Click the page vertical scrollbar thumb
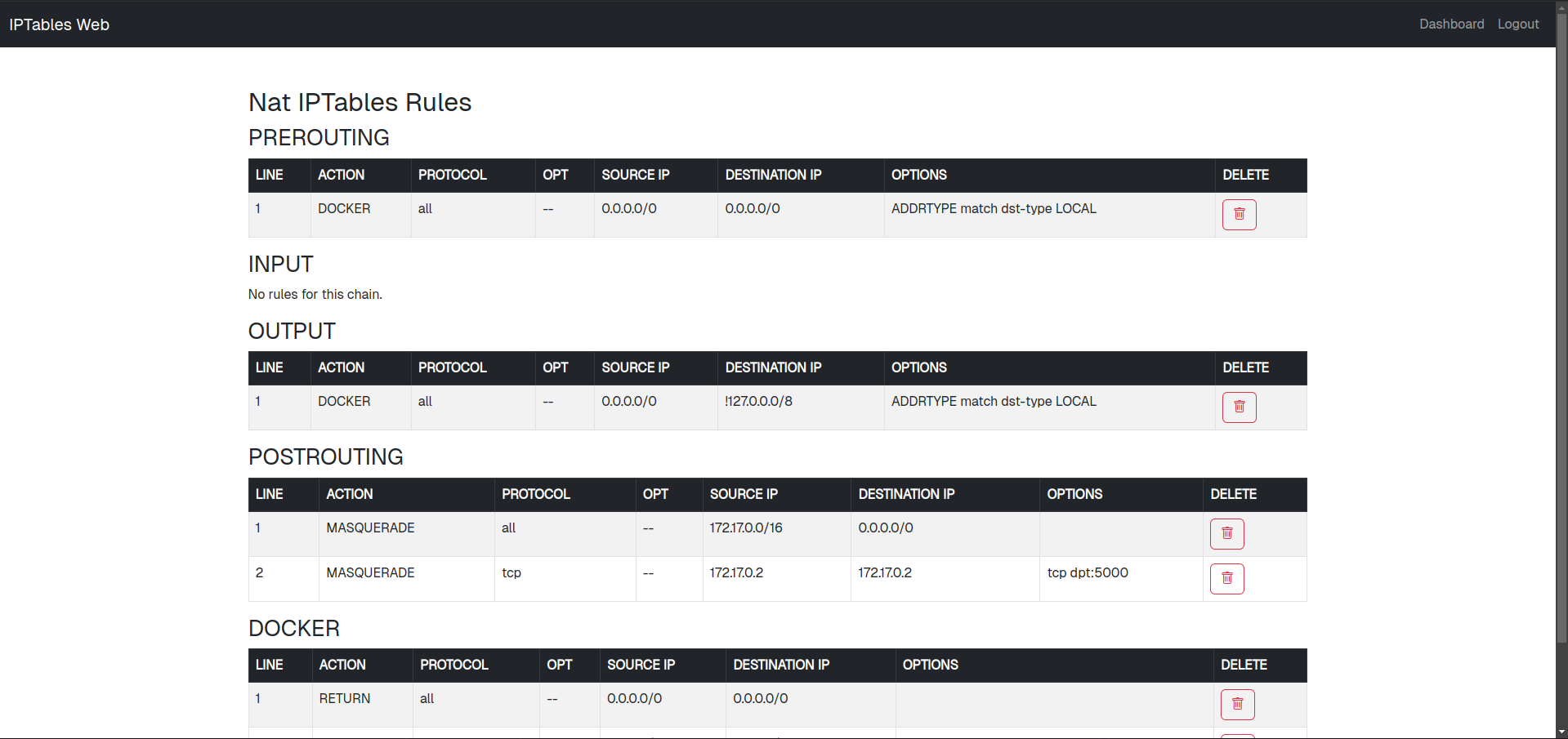The image size is (1568, 739). click(1561, 327)
